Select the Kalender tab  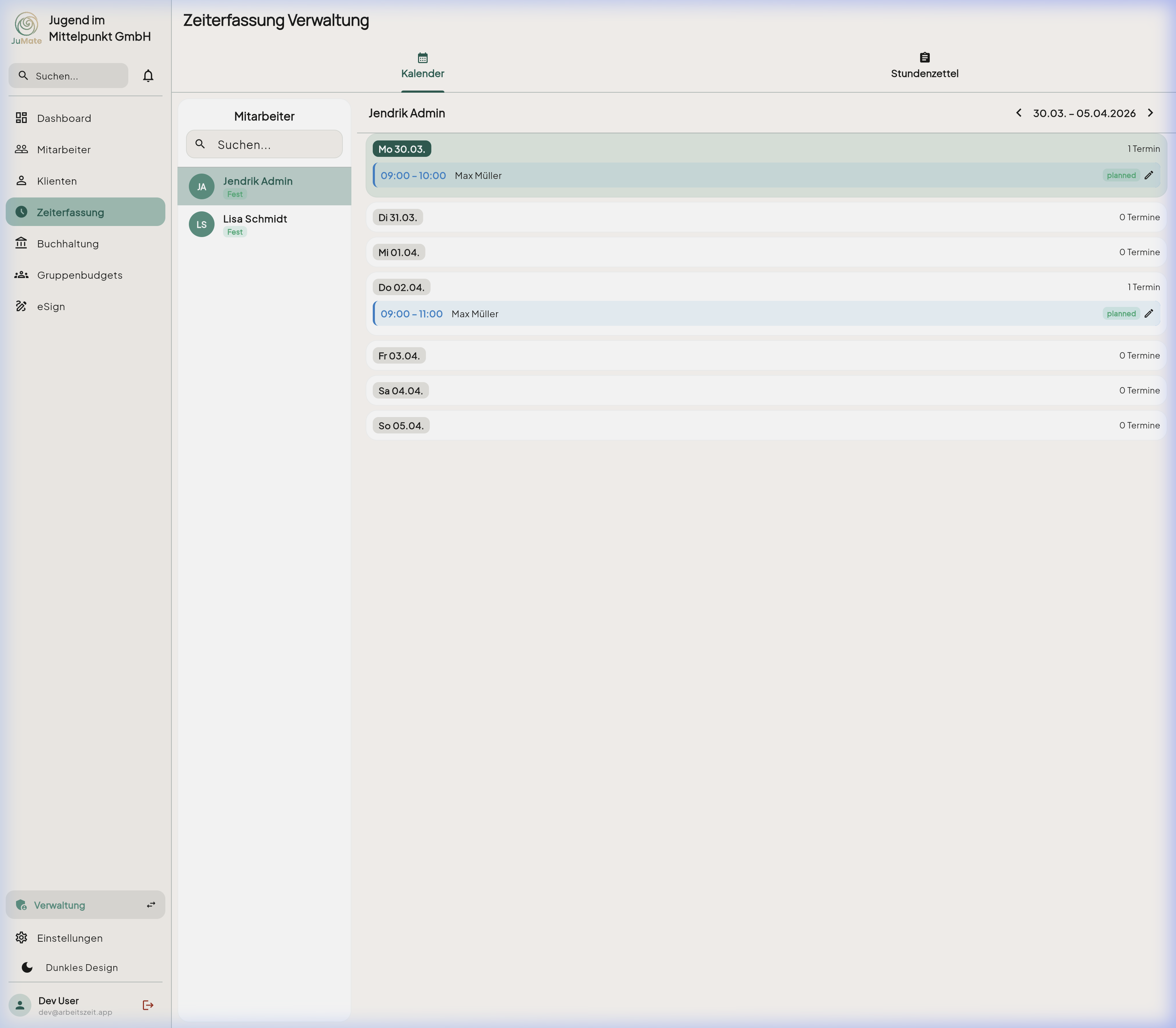point(423,66)
